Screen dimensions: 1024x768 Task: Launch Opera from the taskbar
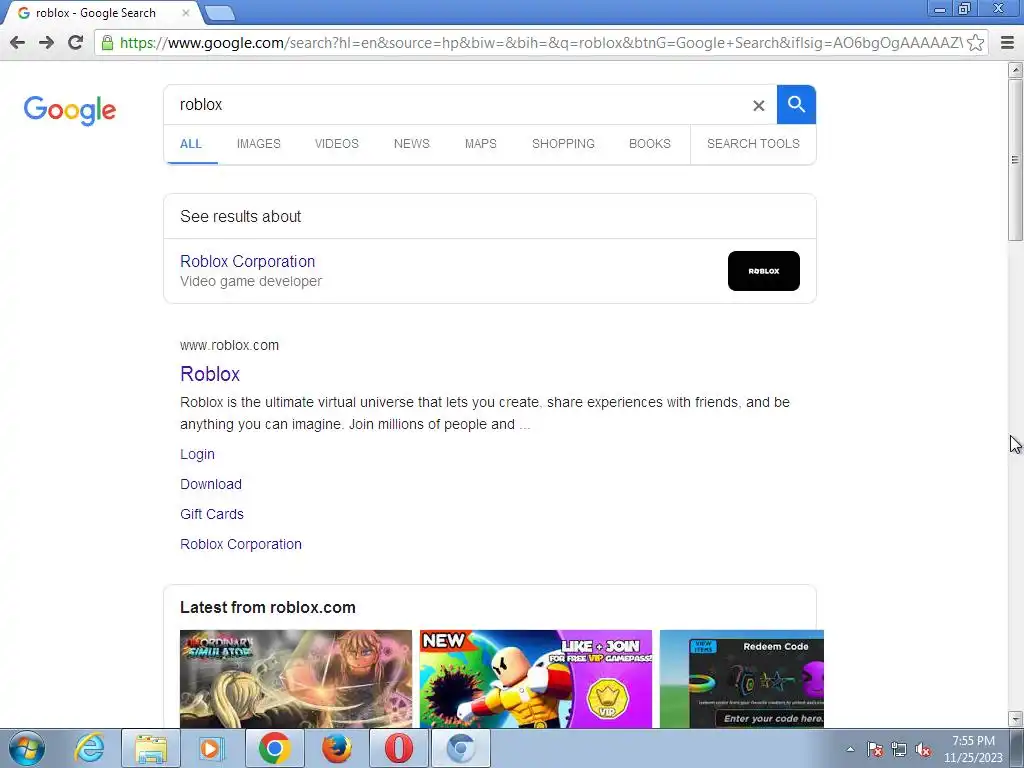[x=398, y=748]
